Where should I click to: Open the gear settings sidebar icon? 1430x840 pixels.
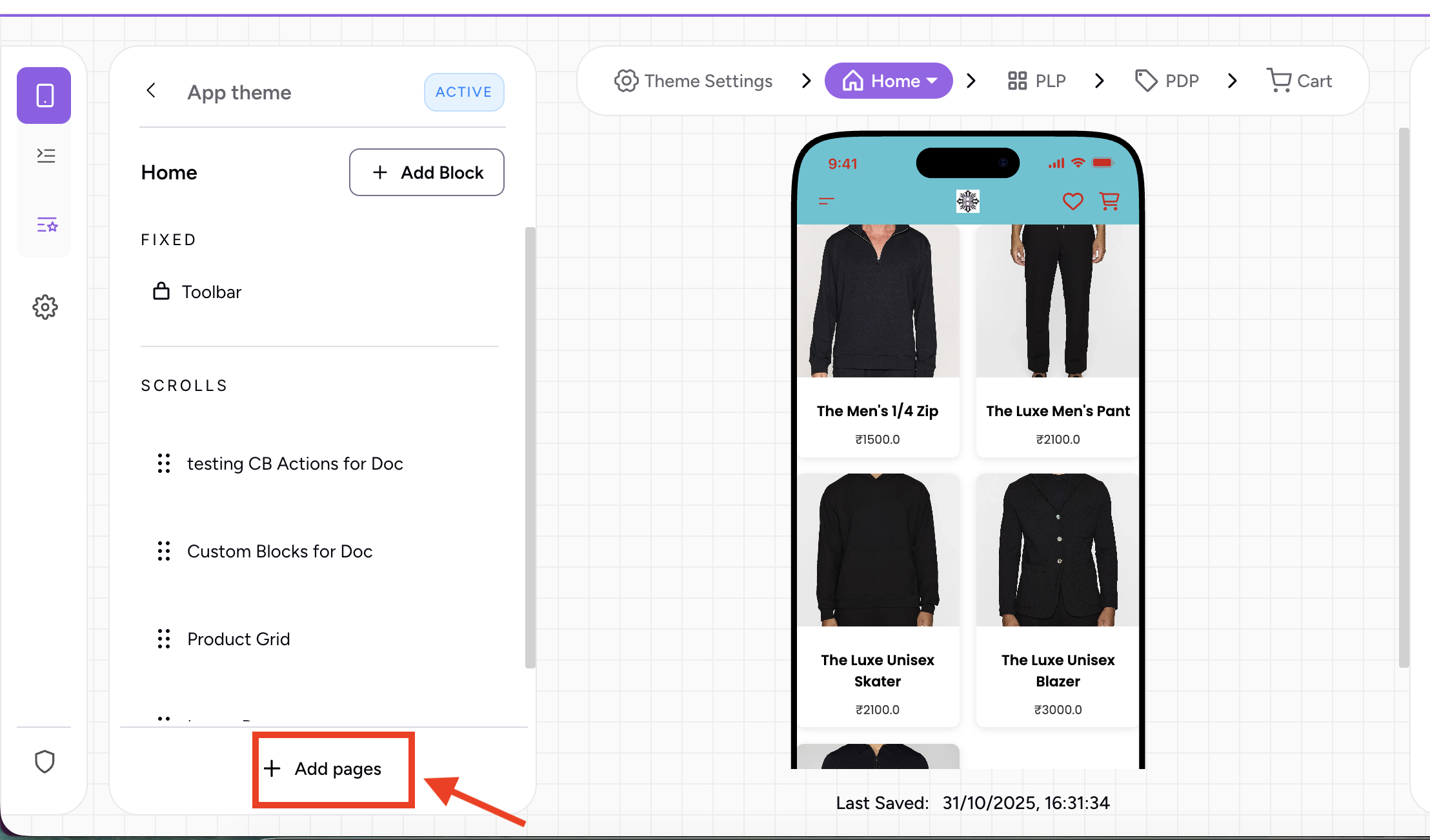coord(45,307)
